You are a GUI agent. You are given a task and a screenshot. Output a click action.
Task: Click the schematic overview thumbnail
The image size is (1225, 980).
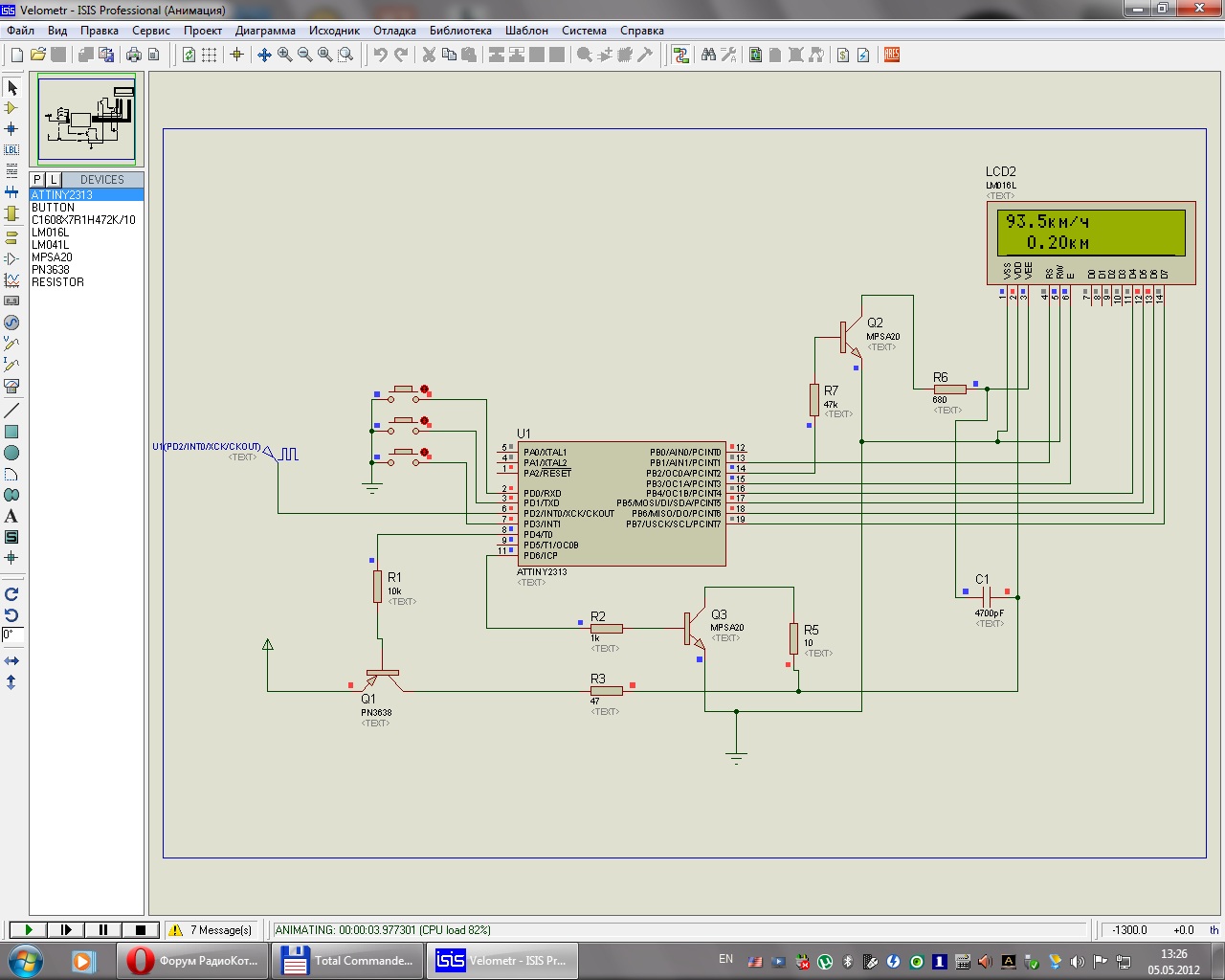(x=86, y=119)
